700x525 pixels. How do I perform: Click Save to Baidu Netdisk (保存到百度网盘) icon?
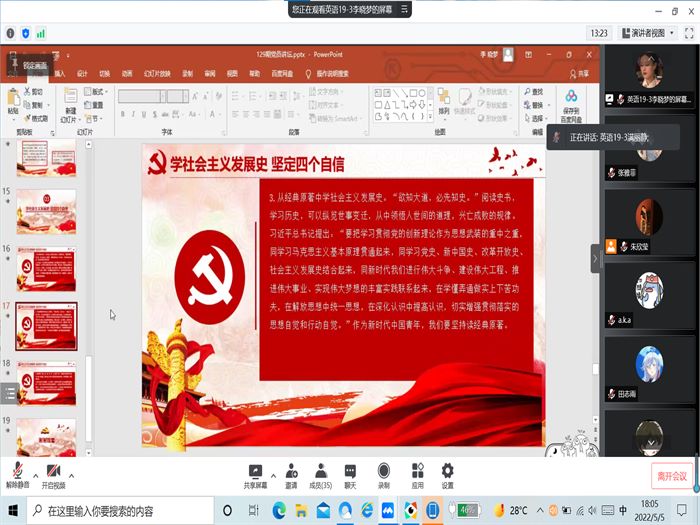click(571, 105)
